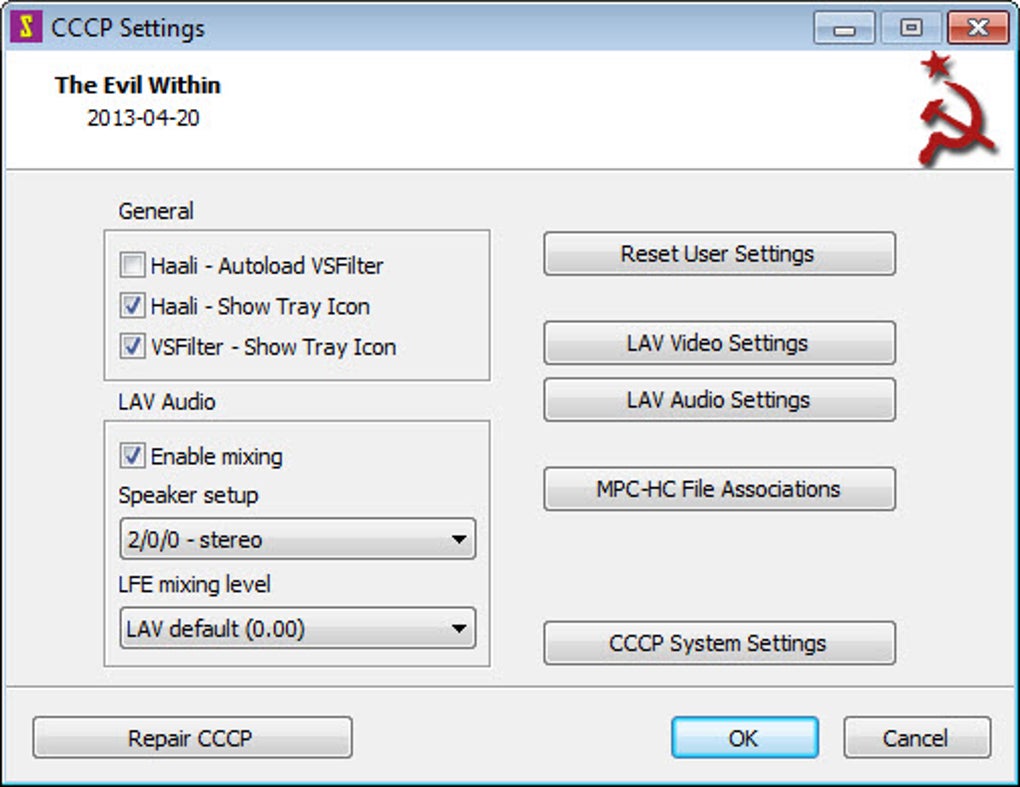Click the hammer and sickle logo

pyautogui.click(x=955, y=110)
